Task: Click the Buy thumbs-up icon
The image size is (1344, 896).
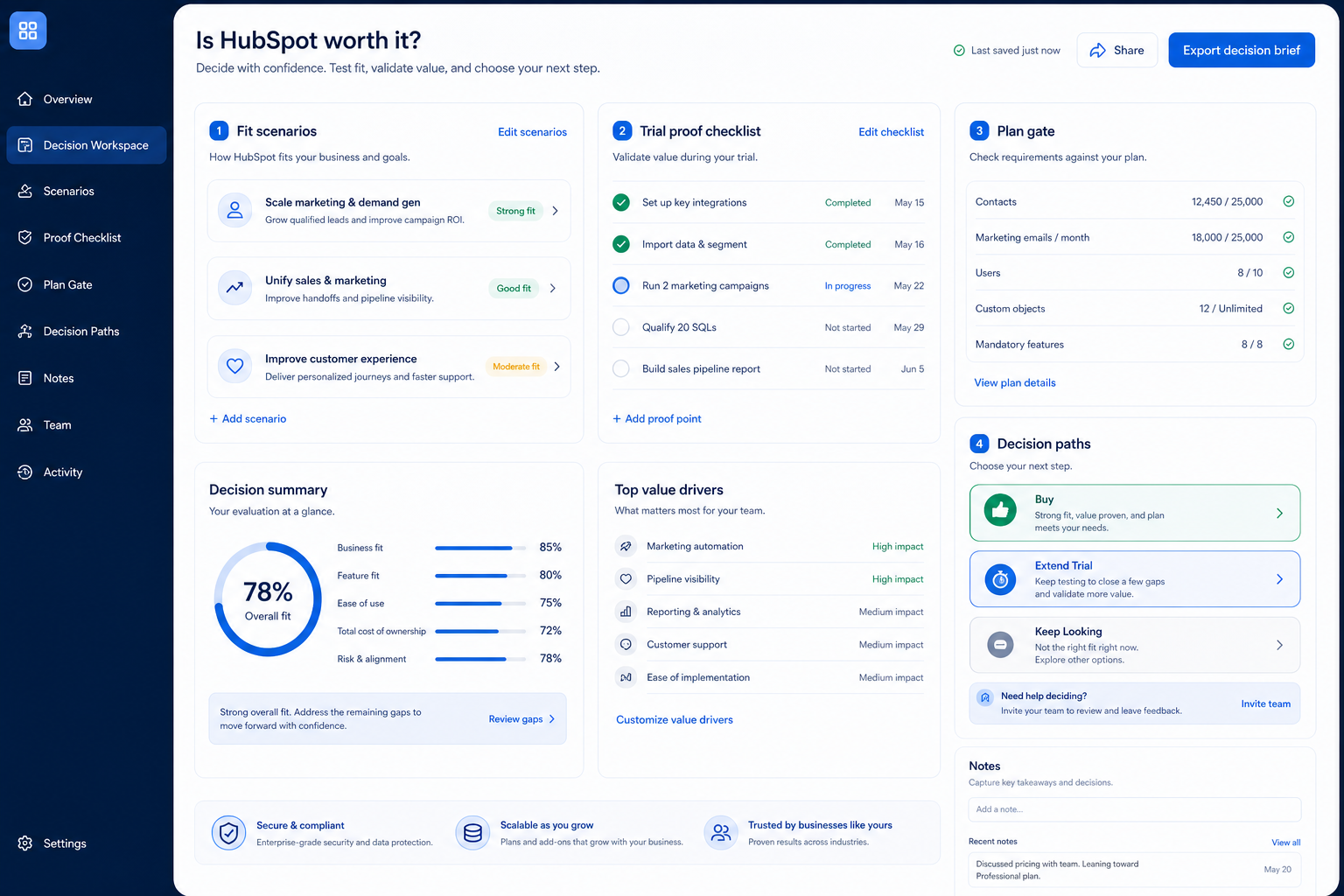Action: [x=1000, y=510]
